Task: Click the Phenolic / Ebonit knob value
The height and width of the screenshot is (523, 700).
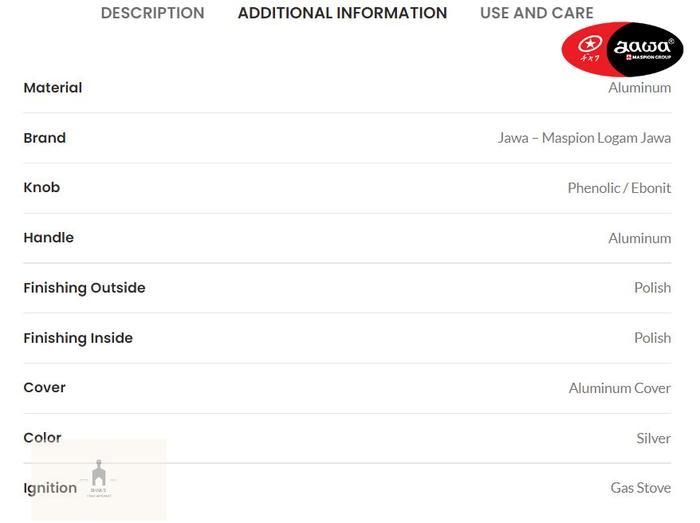Action: coord(619,188)
